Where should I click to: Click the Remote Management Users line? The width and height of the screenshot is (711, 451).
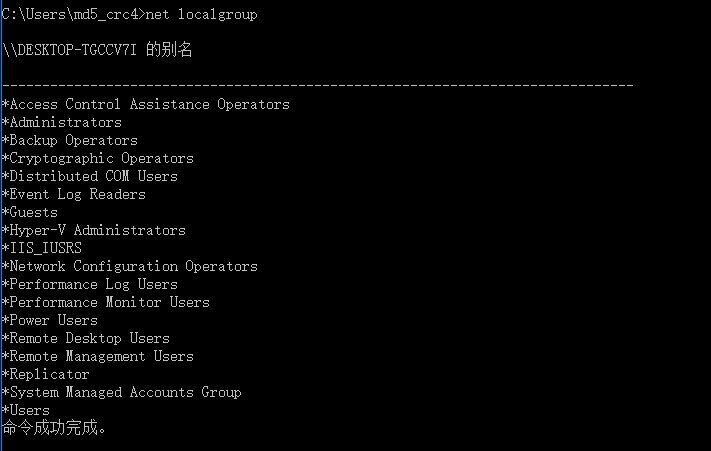(x=98, y=356)
